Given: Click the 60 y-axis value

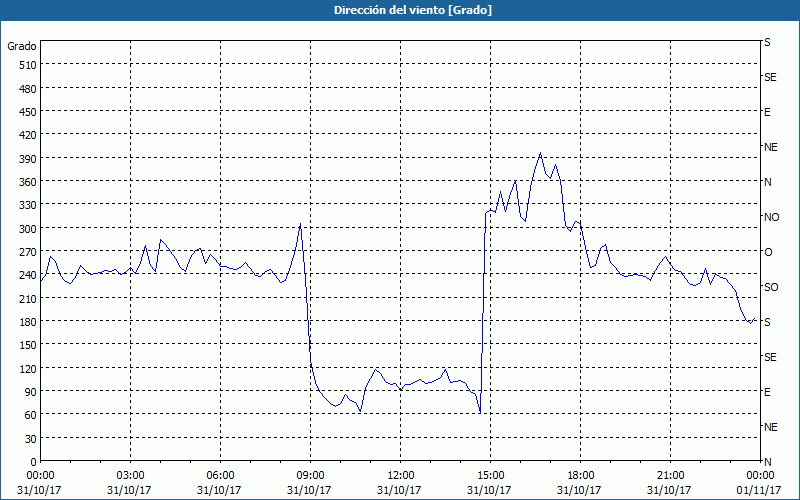Looking at the screenshot, I should pos(31,414).
